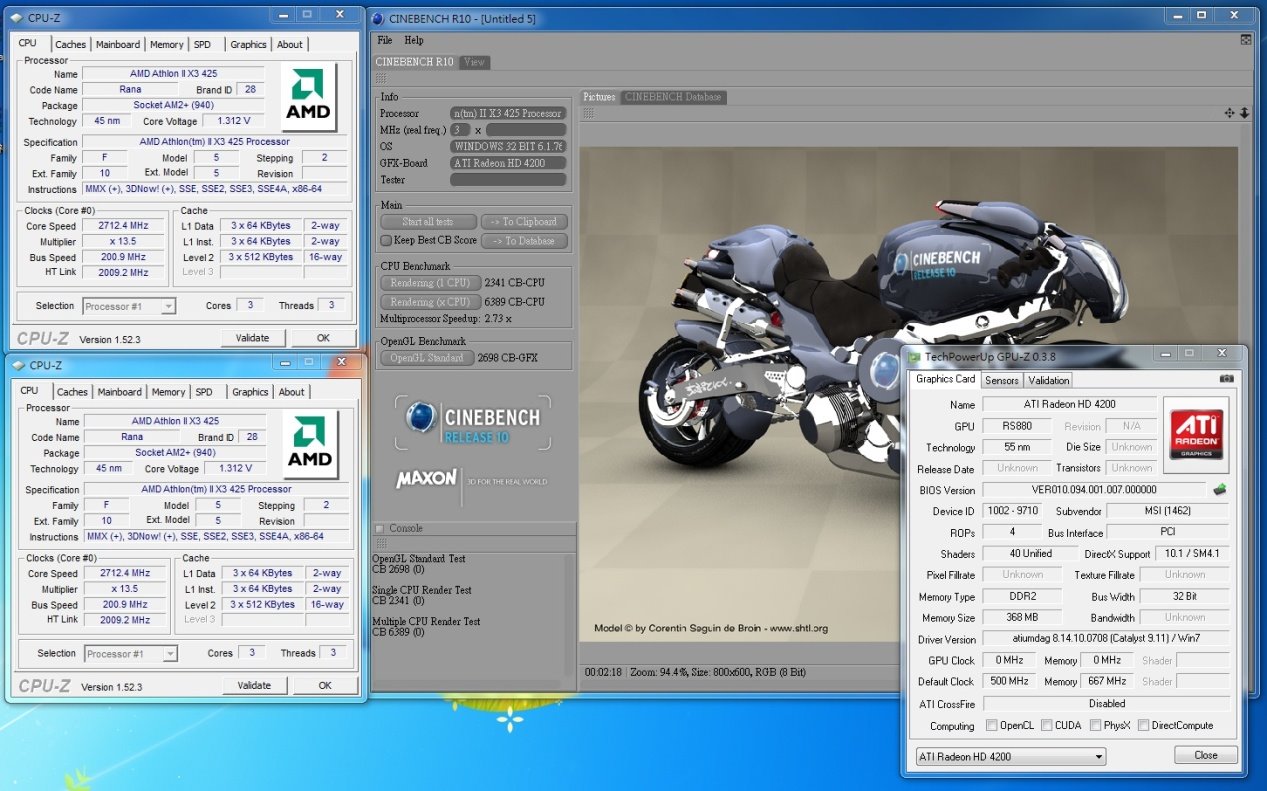Screen dimensions: 1267x791
Task: Click the green BIOS save chip icon
Action: 1220,490
